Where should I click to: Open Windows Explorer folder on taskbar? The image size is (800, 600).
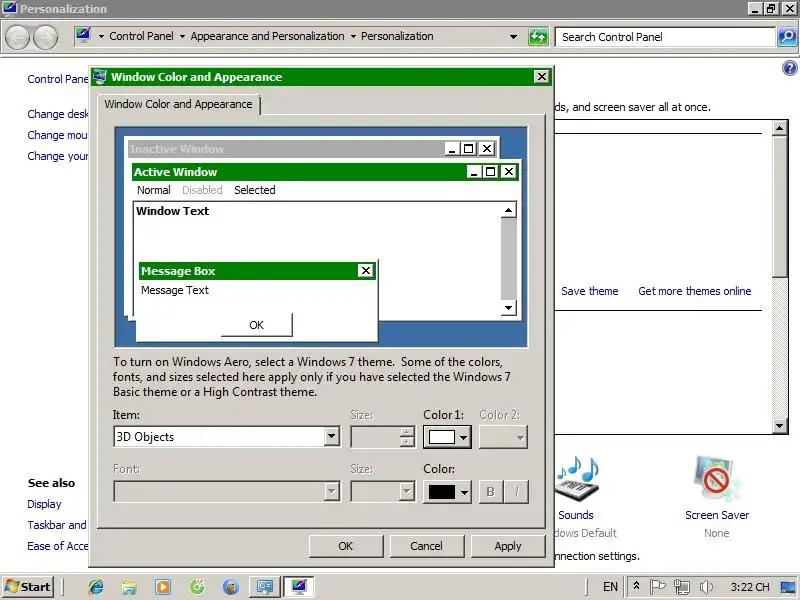(129, 587)
